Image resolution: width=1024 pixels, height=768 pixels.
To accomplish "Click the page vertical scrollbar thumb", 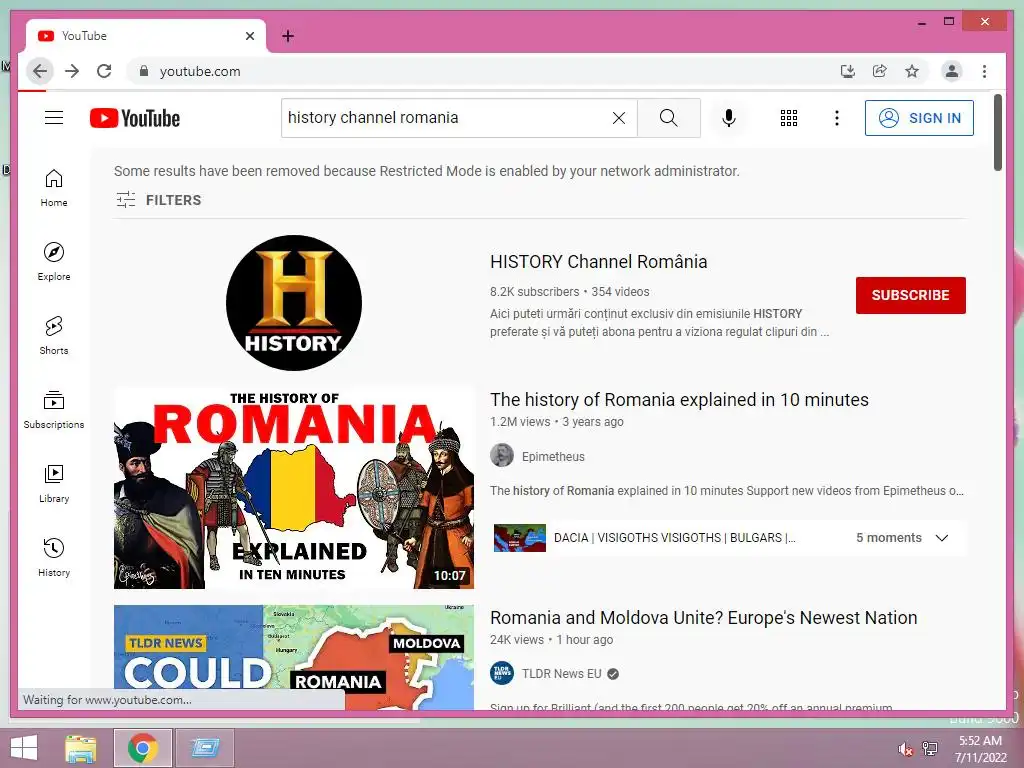I will click(997, 133).
